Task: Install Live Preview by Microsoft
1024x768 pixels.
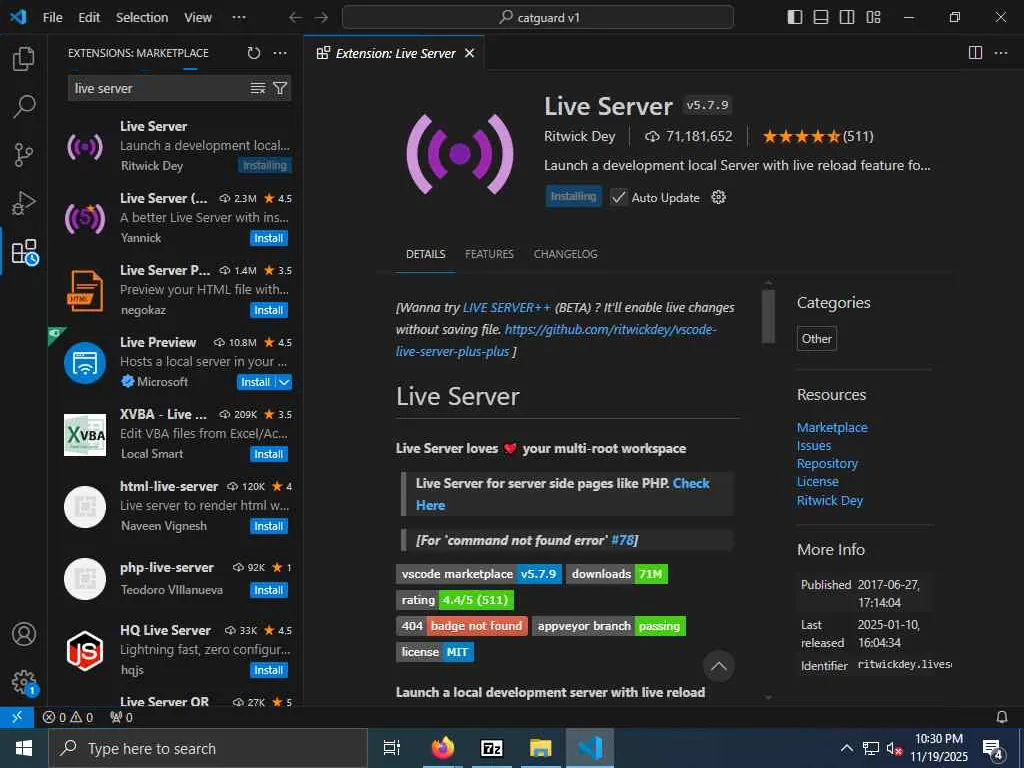Action: tap(256, 382)
